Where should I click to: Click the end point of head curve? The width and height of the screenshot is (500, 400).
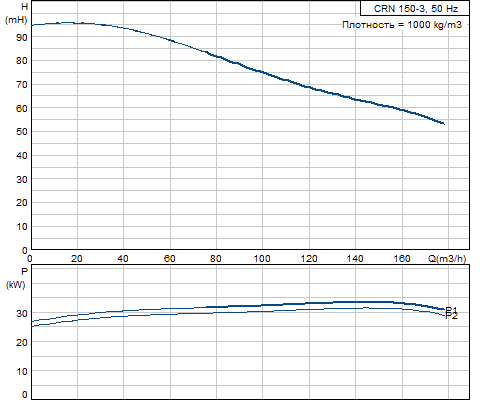444,124
